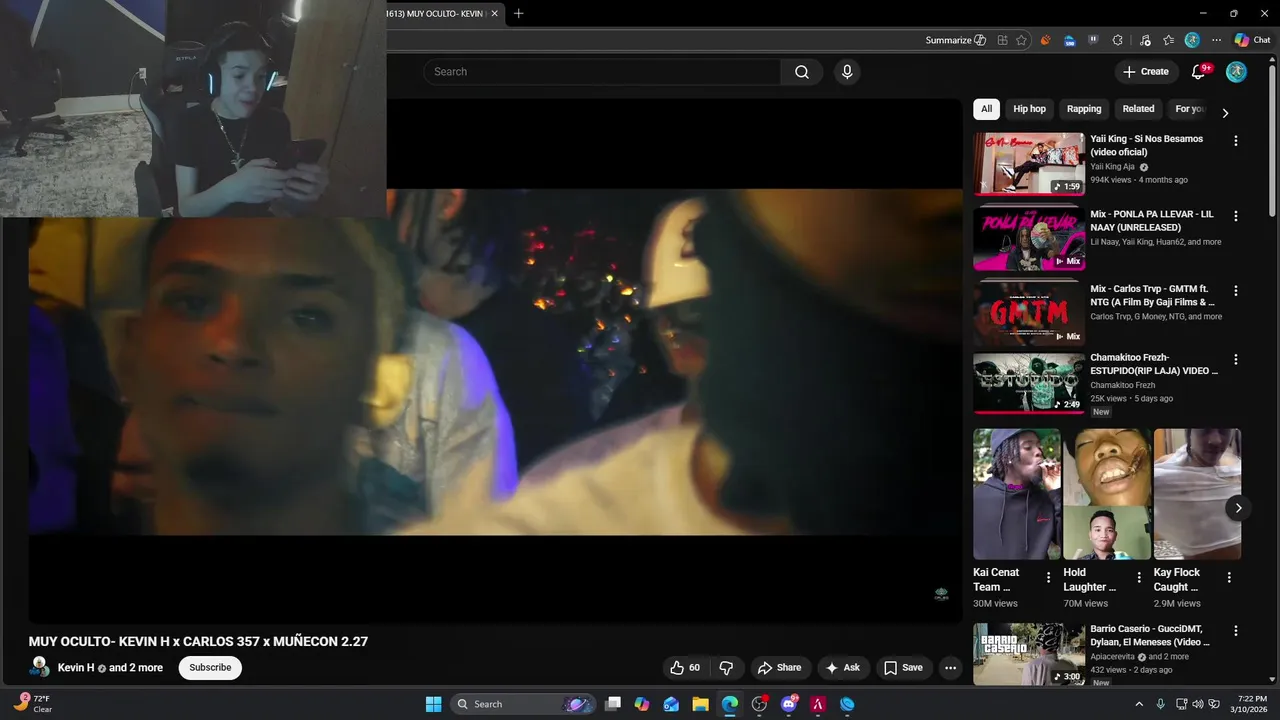Screen dimensions: 1280x720
Task: Show hidden system tray icons
Action: [x=1138, y=704]
